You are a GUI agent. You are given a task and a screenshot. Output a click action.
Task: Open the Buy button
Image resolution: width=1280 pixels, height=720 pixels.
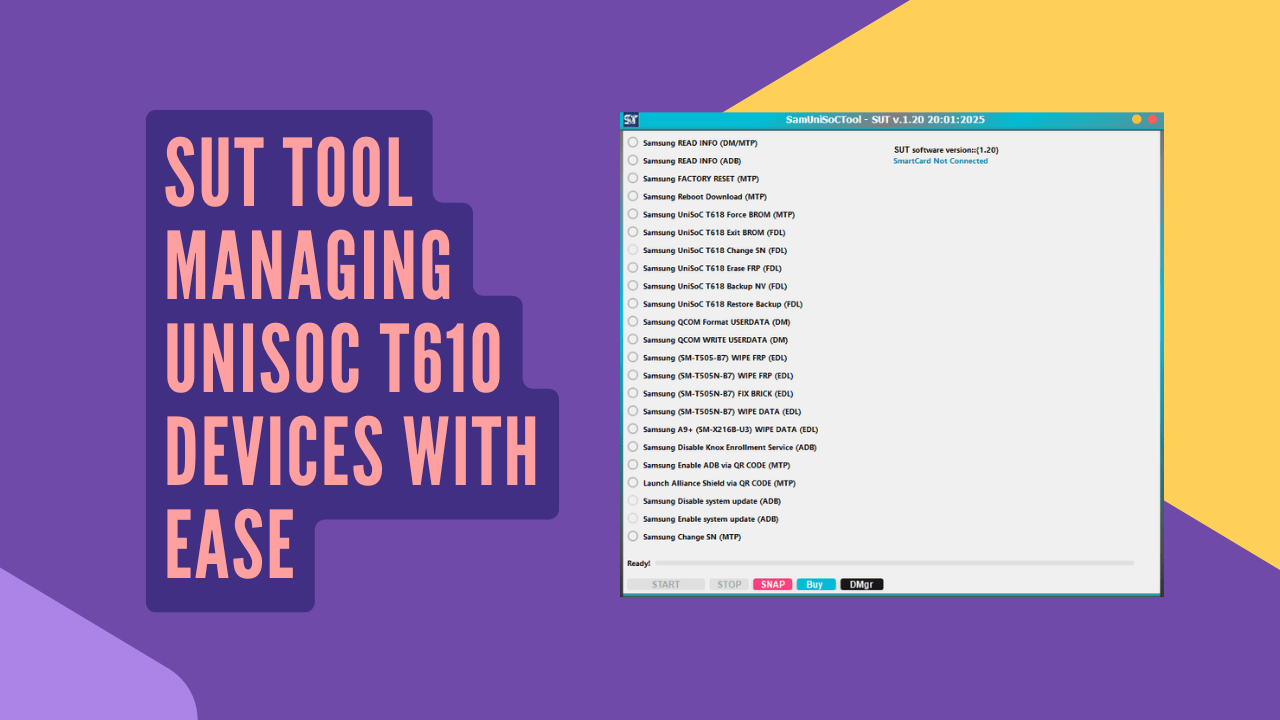[x=816, y=585]
